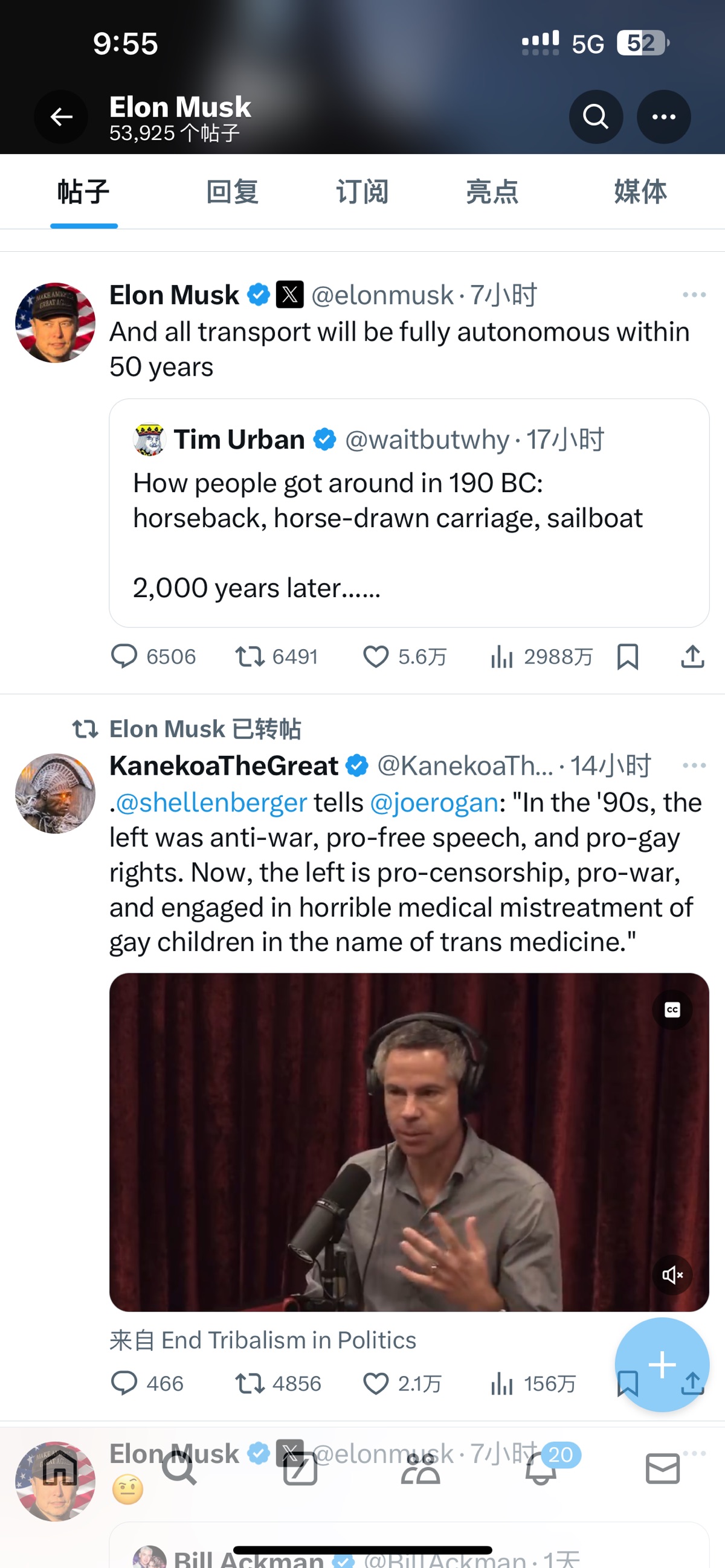Like the autonomous transport post
725x1568 pixels.
[x=376, y=657]
